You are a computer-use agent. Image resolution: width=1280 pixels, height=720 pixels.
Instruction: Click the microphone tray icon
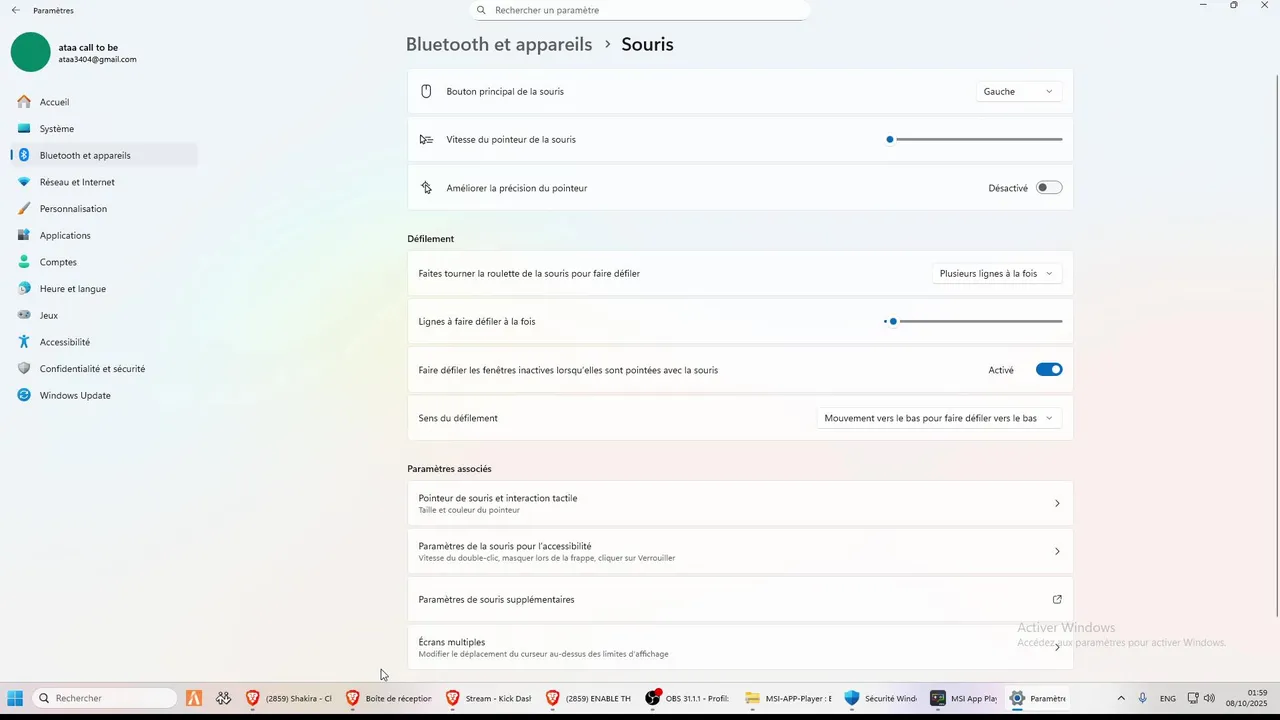tap(1143, 698)
